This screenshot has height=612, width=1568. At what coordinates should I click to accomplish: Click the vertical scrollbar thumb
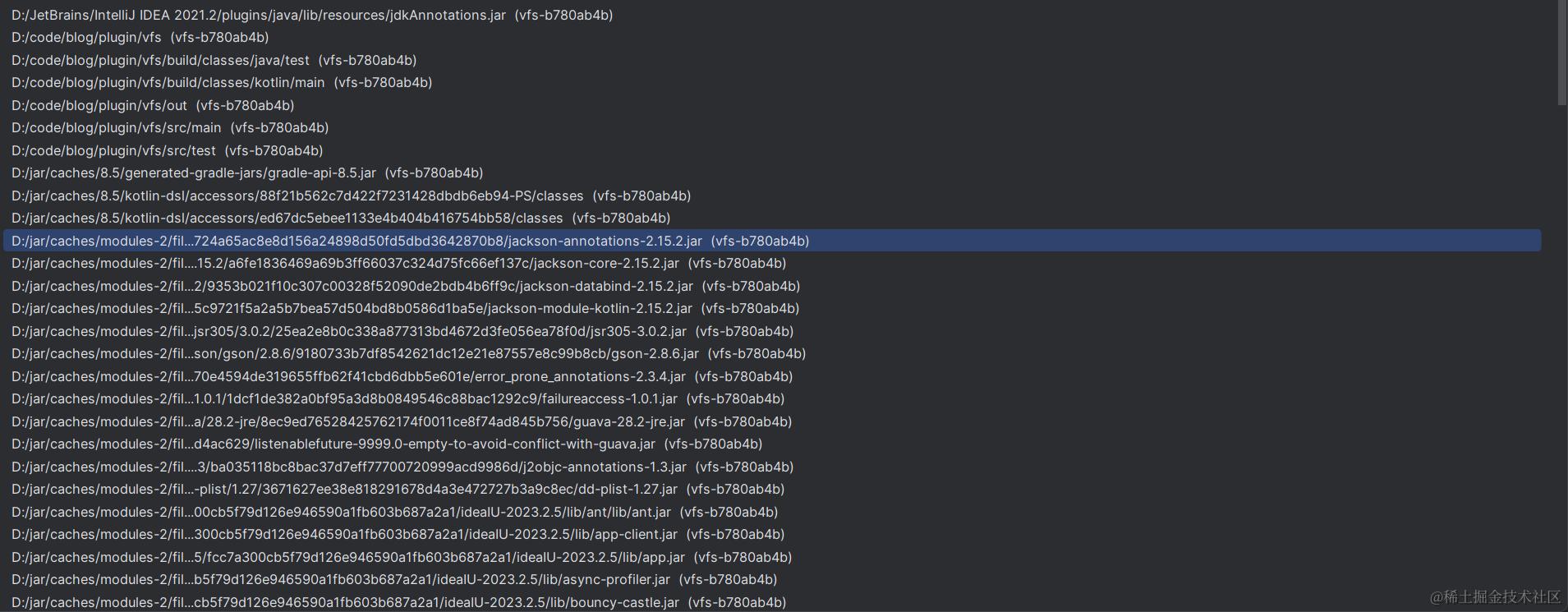(x=1562, y=53)
